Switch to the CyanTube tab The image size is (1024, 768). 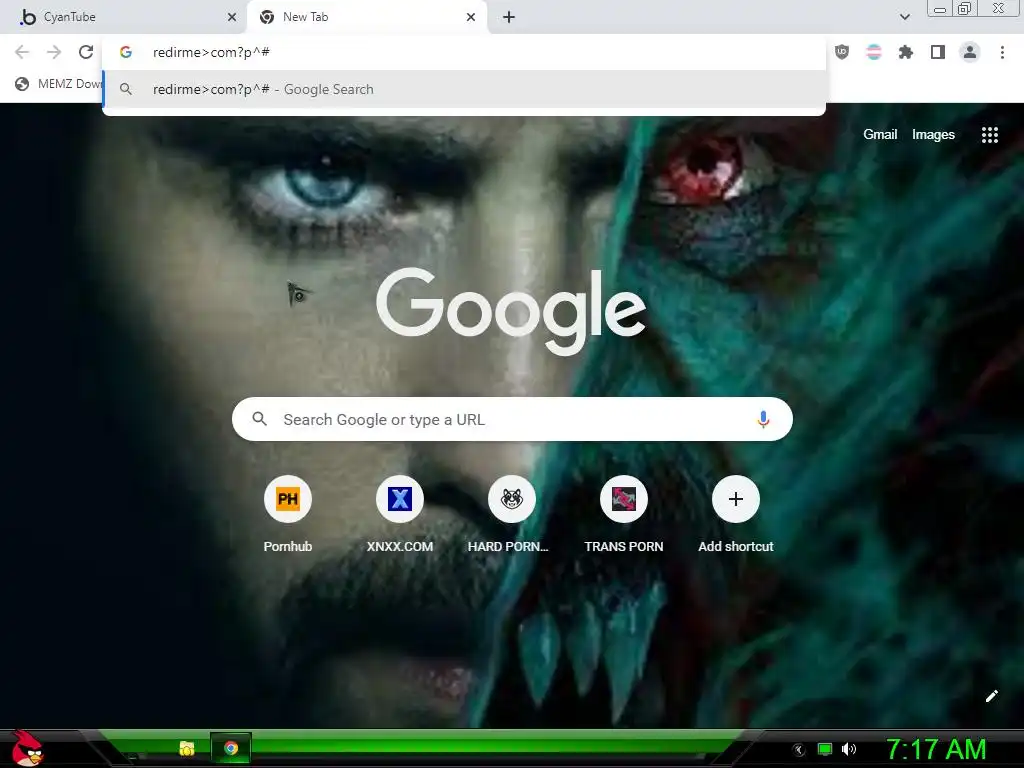(123, 17)
